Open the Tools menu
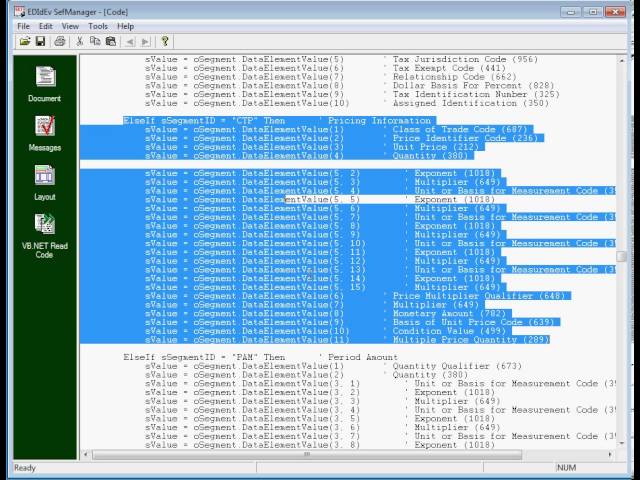Screen dimensions: 640x480 pos(98,26)
